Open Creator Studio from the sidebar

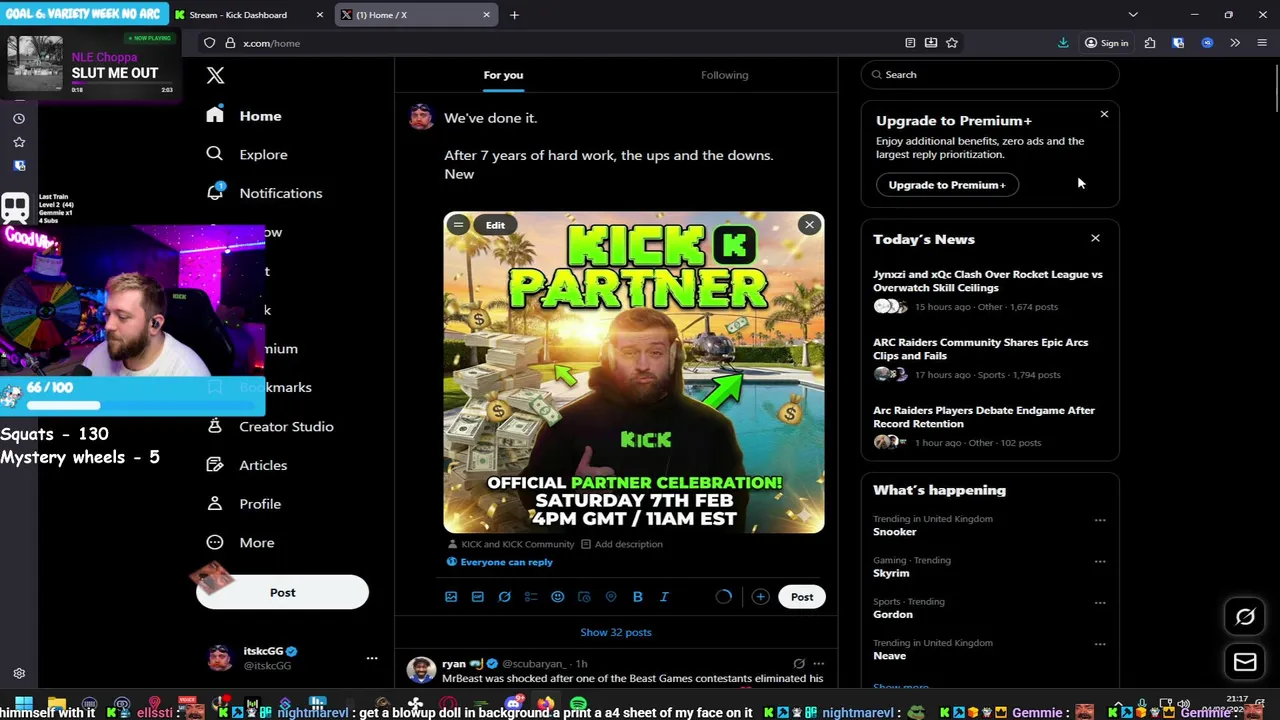(270, 426)
